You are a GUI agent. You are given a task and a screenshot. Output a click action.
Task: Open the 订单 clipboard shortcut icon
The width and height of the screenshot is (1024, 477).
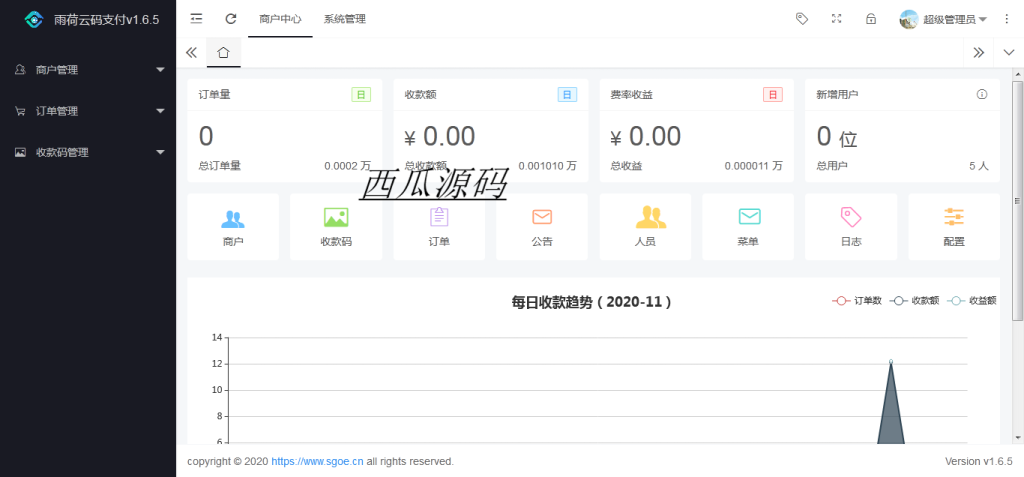pos(439,217)
